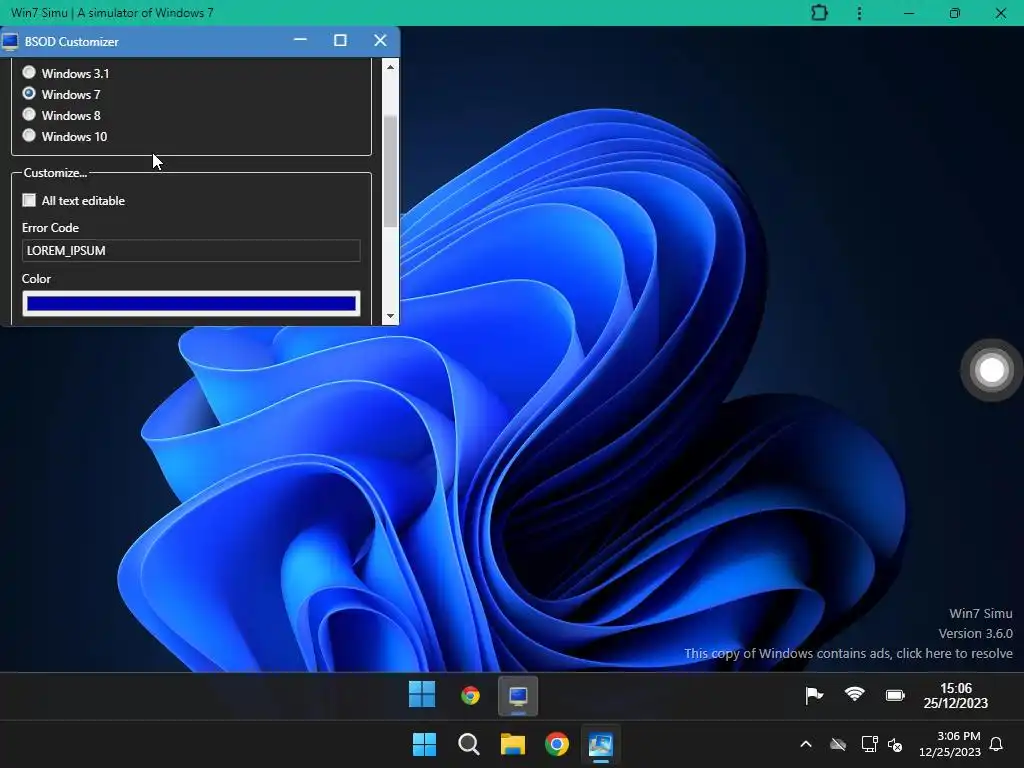Click the scrollbar down arrow in BSOD Customizer
The width and height of the screenshot is (1024, 768).
point(390,316)
